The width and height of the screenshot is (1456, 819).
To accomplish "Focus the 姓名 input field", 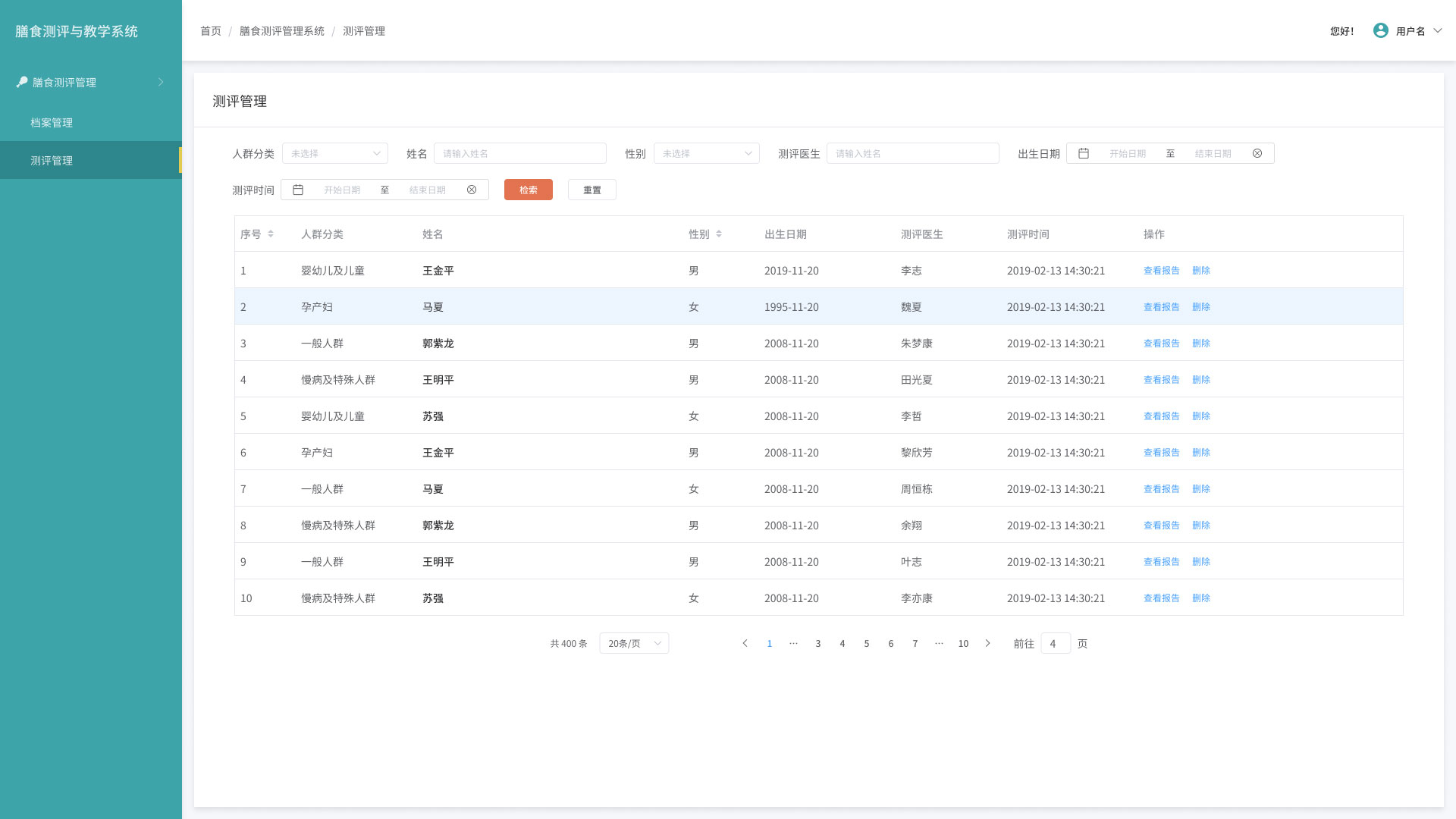I will click(x=520, y=153).
